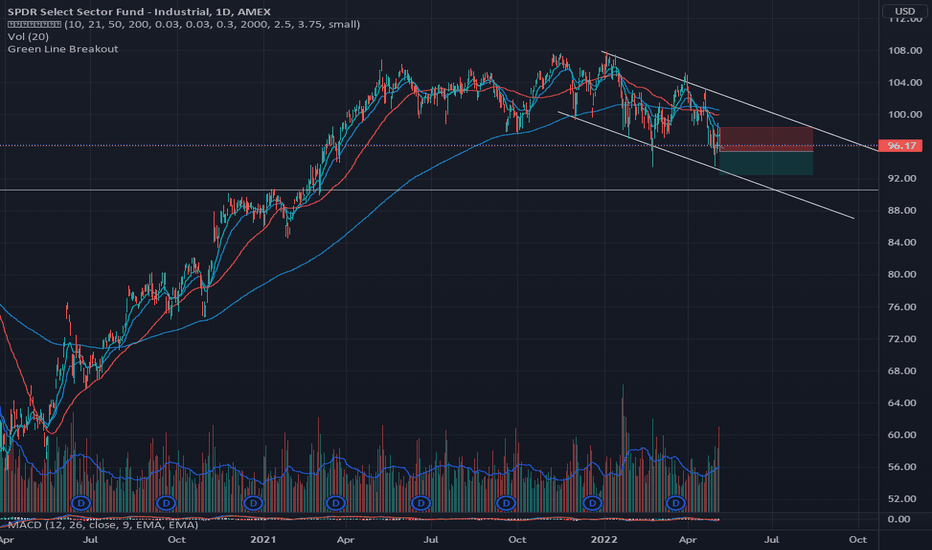Image resolution: width=932 pixels, height=550 pixels.
Task: Open dividend marker just before Oct 2021
Action: [x=506, y=503]
